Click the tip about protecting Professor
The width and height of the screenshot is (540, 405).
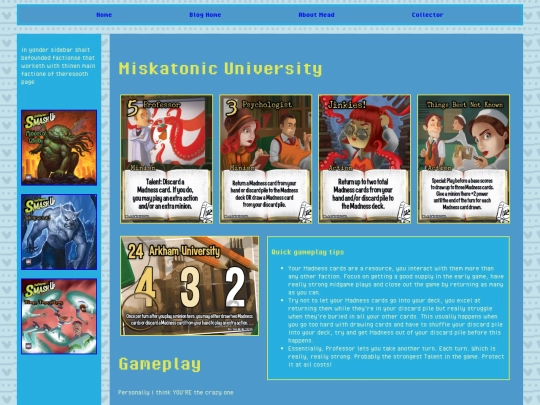(396, 356)
